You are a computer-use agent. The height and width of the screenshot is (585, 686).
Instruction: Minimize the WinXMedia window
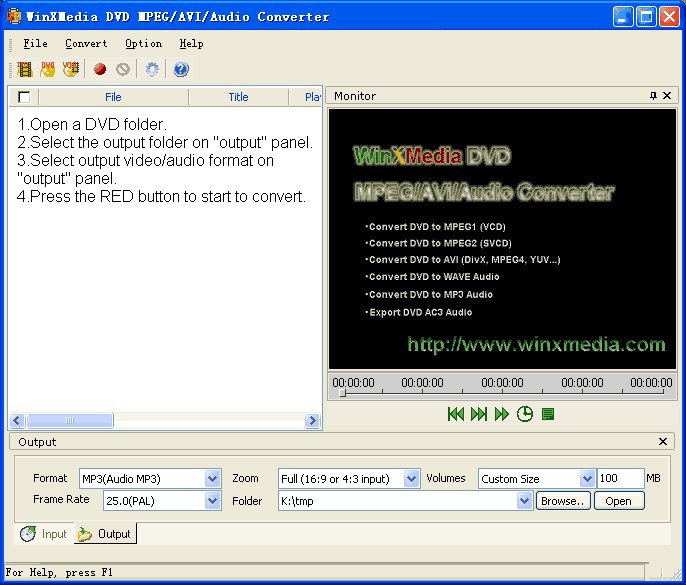[623, 17]
